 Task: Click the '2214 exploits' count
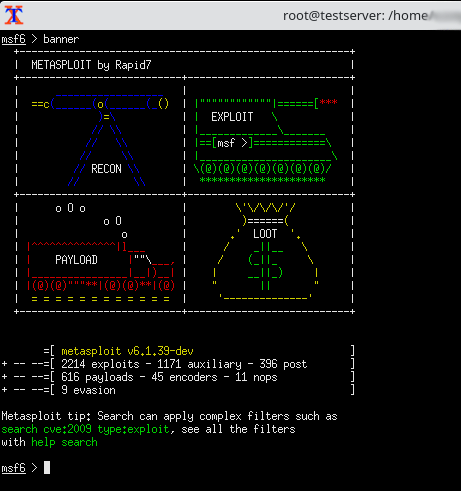(x=100, y=364)
